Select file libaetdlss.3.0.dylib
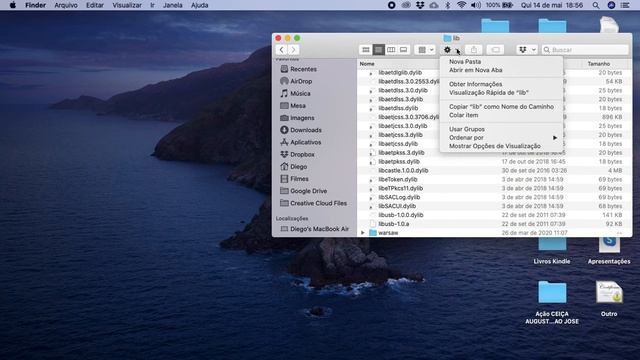 [403, 90]
